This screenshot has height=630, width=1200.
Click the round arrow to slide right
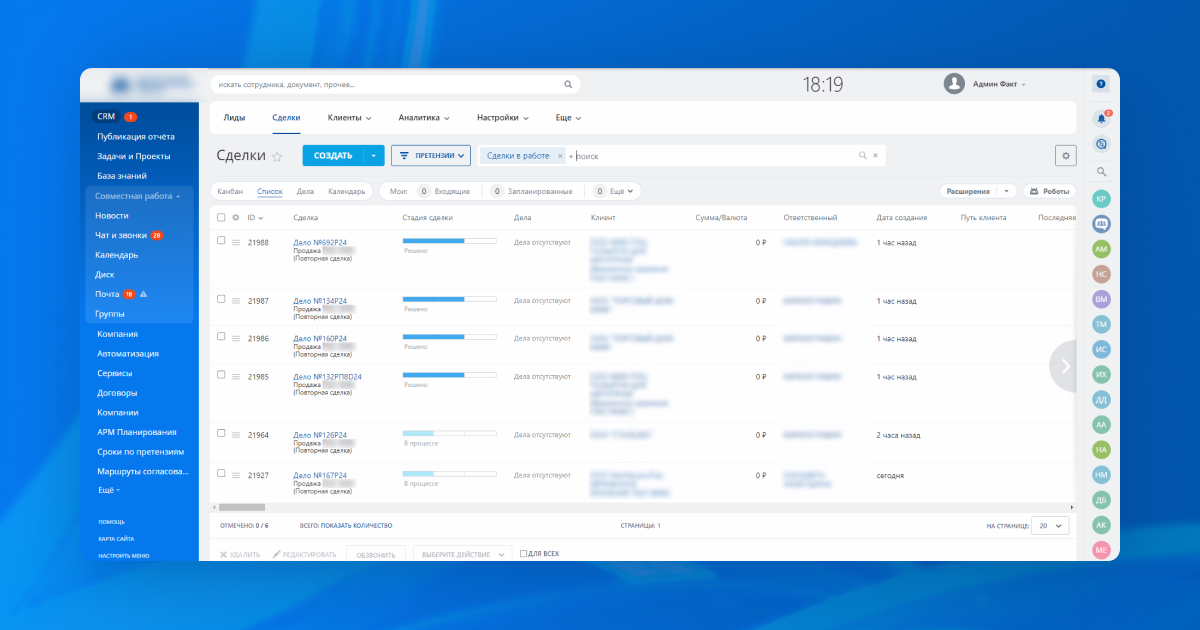tap(1065, 366)
